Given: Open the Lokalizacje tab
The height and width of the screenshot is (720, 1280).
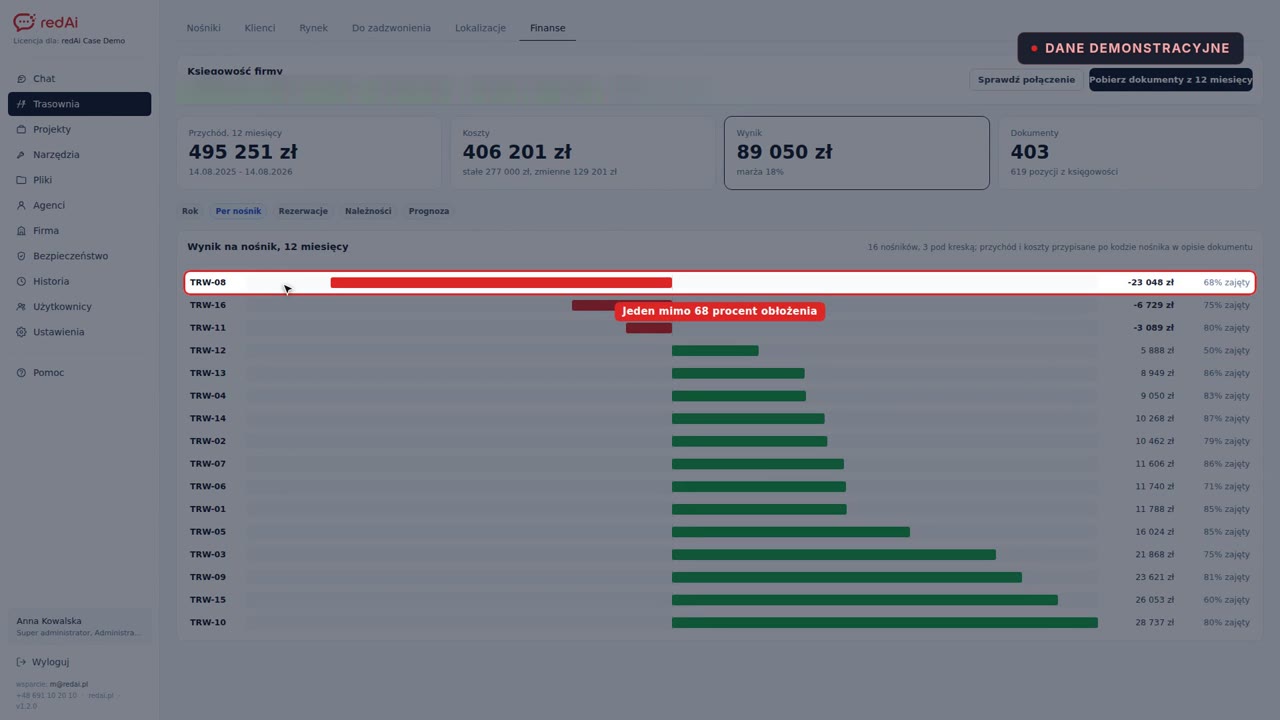Looking at the screenshot, I should (480, 28).
